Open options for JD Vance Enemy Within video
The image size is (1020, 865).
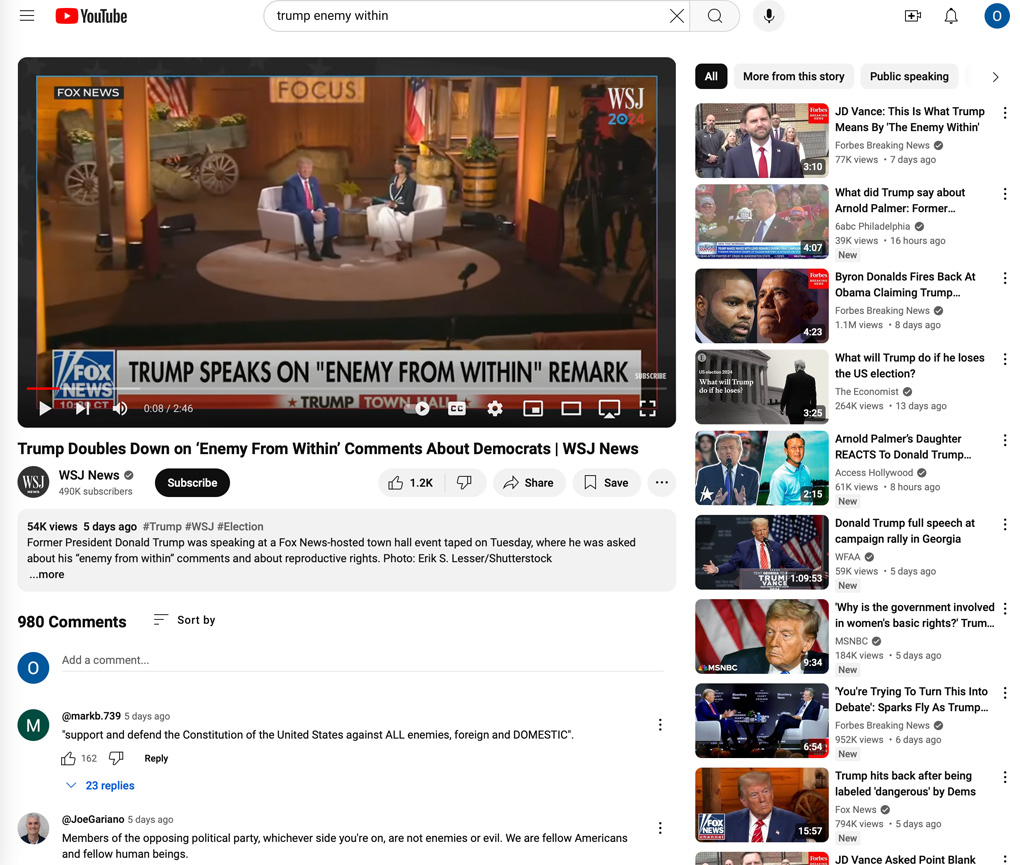[1005, 113]
